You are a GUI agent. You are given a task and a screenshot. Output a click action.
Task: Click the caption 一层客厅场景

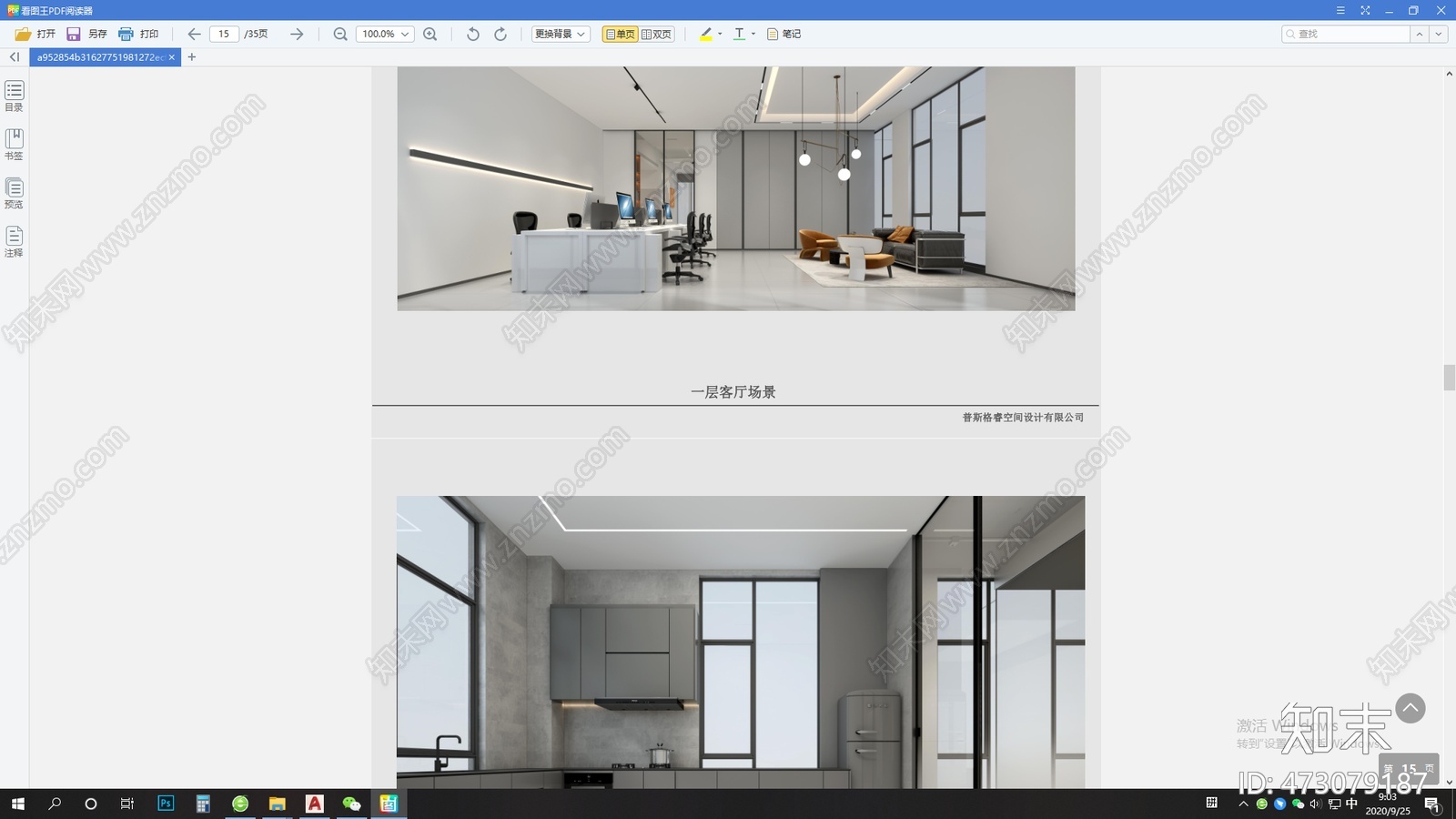[733, 392]
